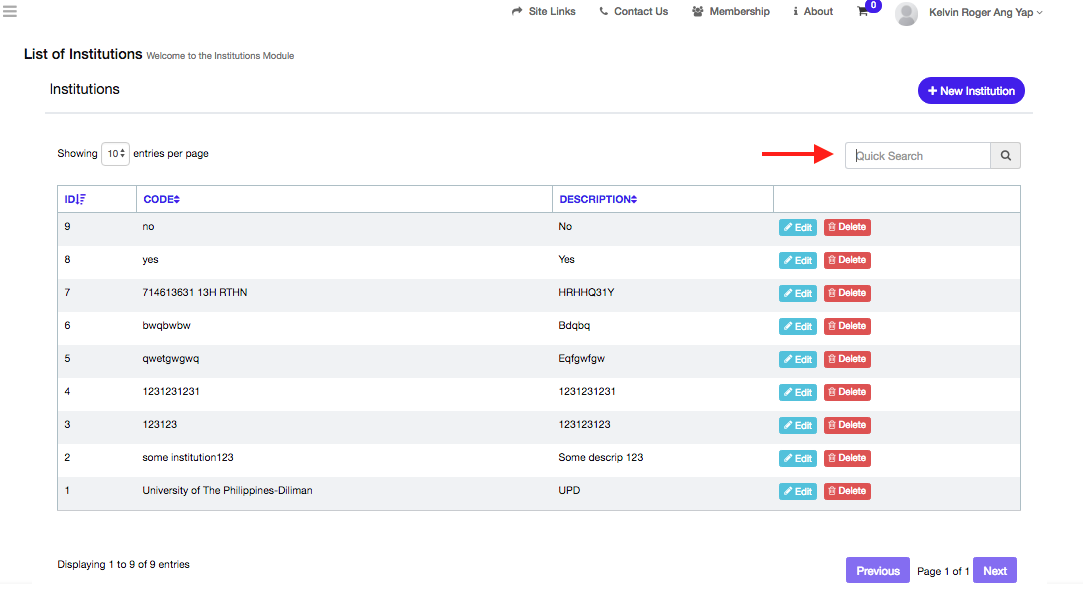This screenshot has width=1083, height=604.
Task: Delete the row with code 'yes'
Action: pos(847,260)
